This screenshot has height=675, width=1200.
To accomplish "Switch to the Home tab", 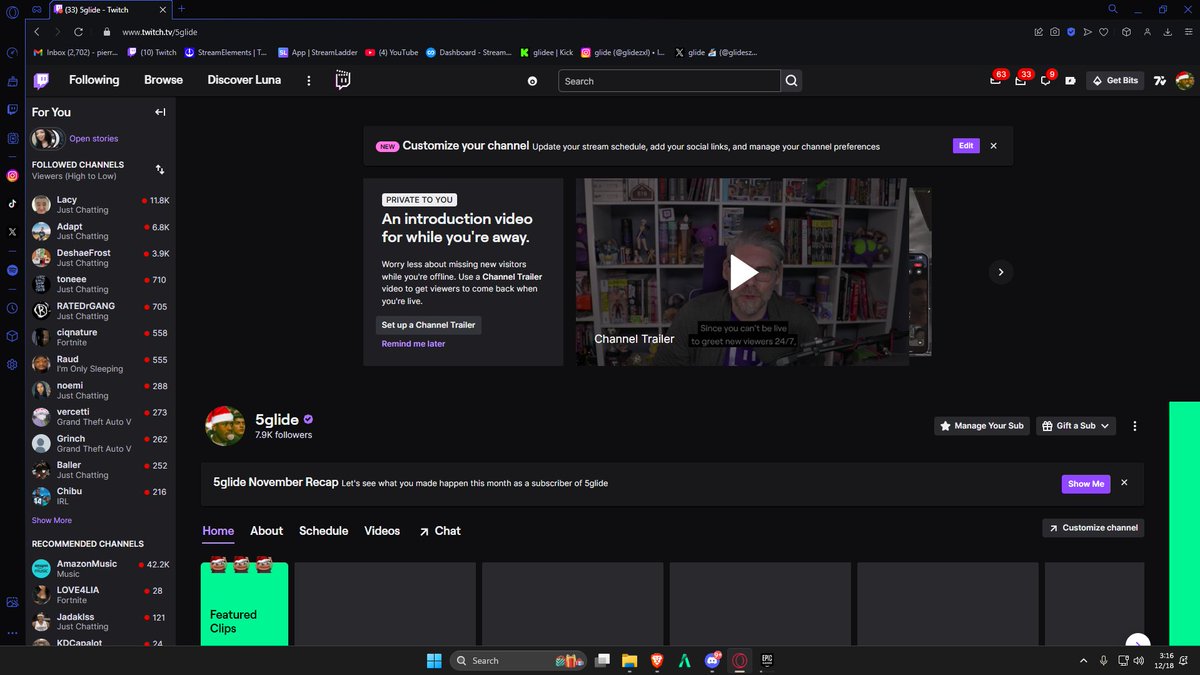I will [218, 531].
